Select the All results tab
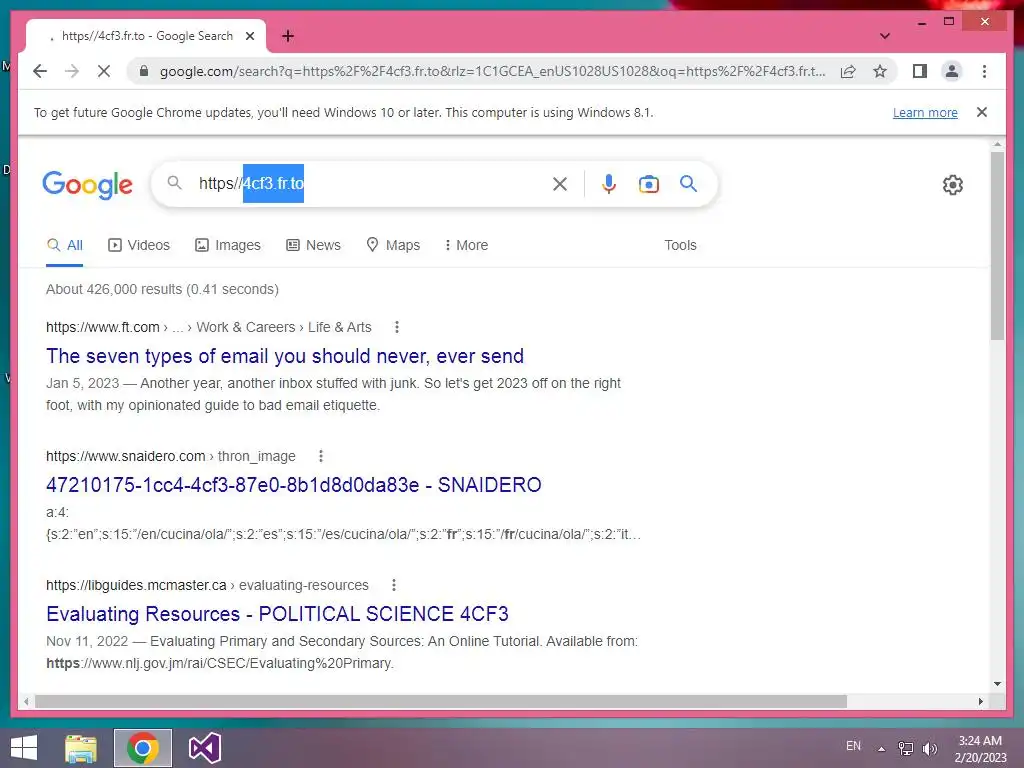Screen dimensions: 1024x768 coord(65,246)
